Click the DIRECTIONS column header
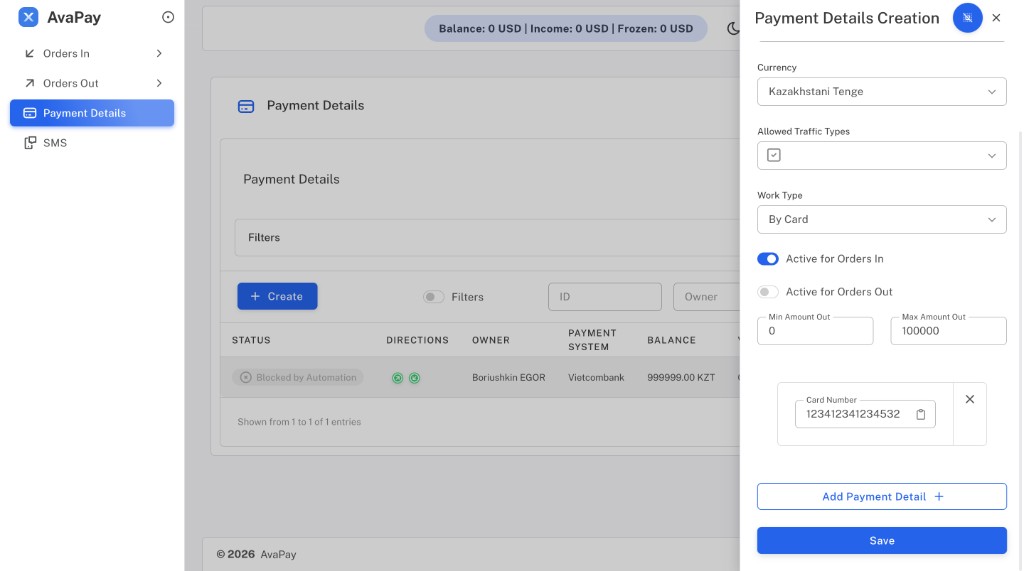This screenshot has height=571, width=1024. click(417, 340)
